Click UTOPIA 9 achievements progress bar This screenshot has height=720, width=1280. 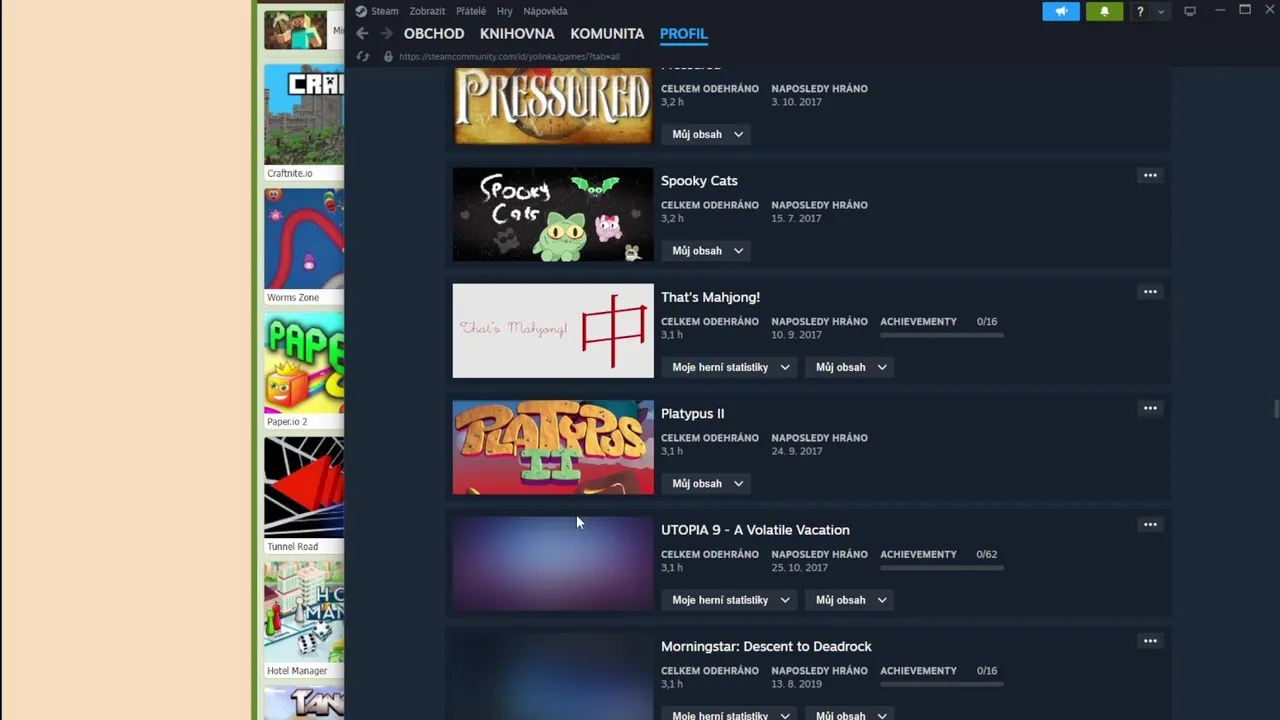(941, 568)
